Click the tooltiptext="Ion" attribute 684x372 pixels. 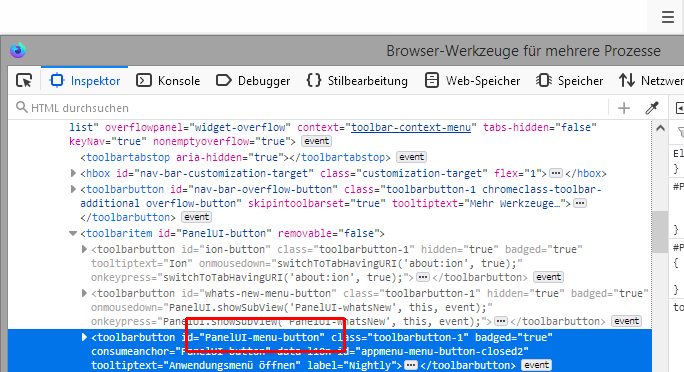(x=142, y=263)
